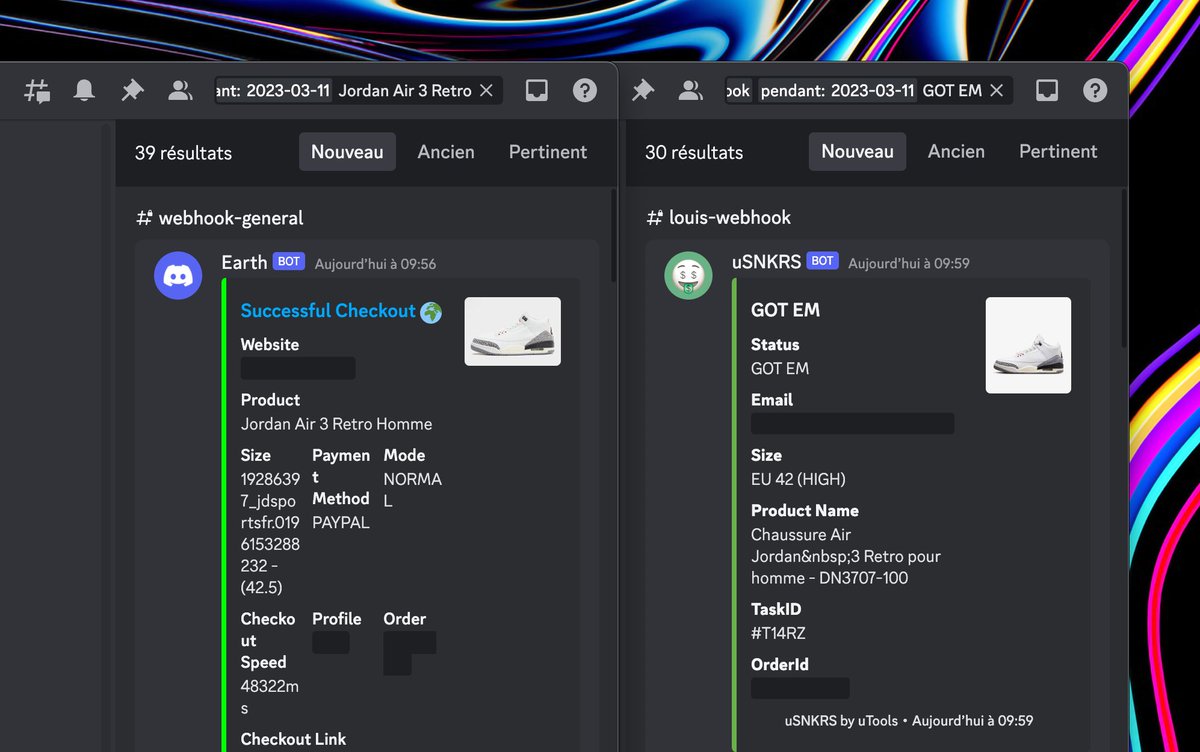Click uSNKRS message timestamp 09:59
The image size is (1200, 752).
(908, 263)
